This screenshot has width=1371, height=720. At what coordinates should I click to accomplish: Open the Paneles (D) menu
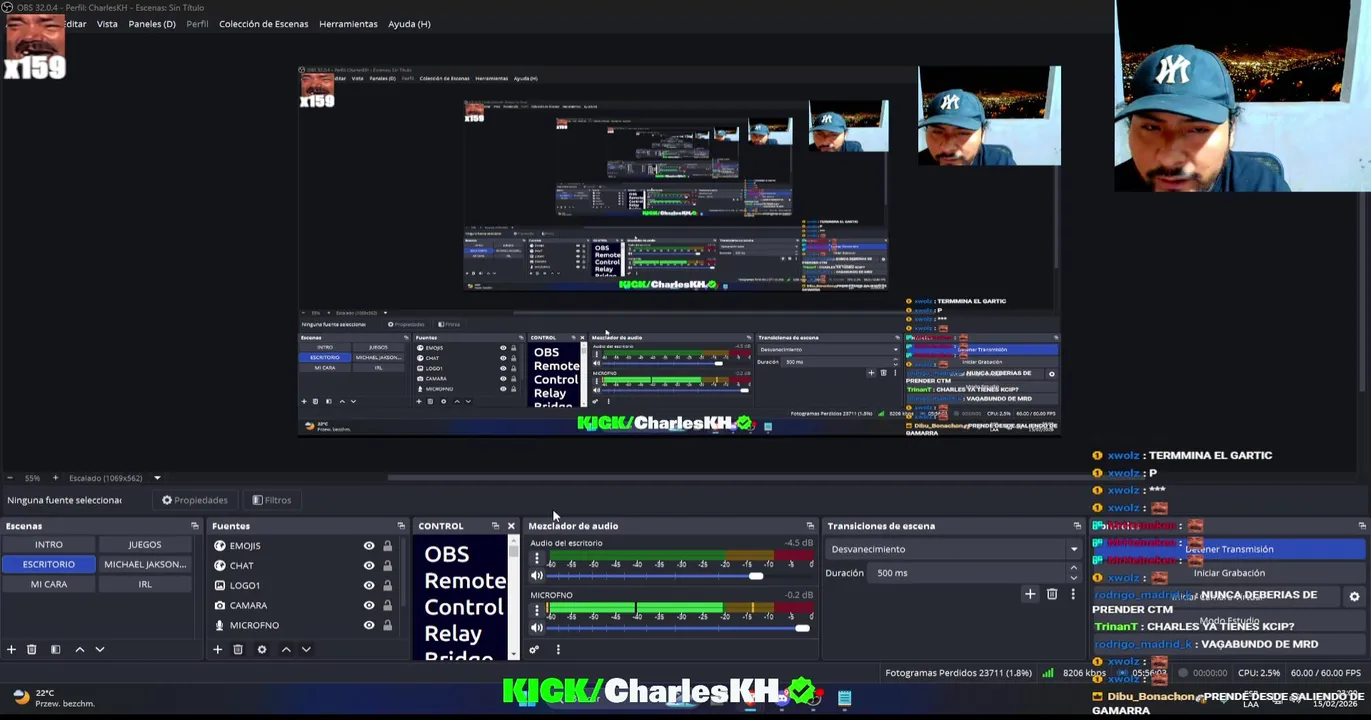(152, 24)
